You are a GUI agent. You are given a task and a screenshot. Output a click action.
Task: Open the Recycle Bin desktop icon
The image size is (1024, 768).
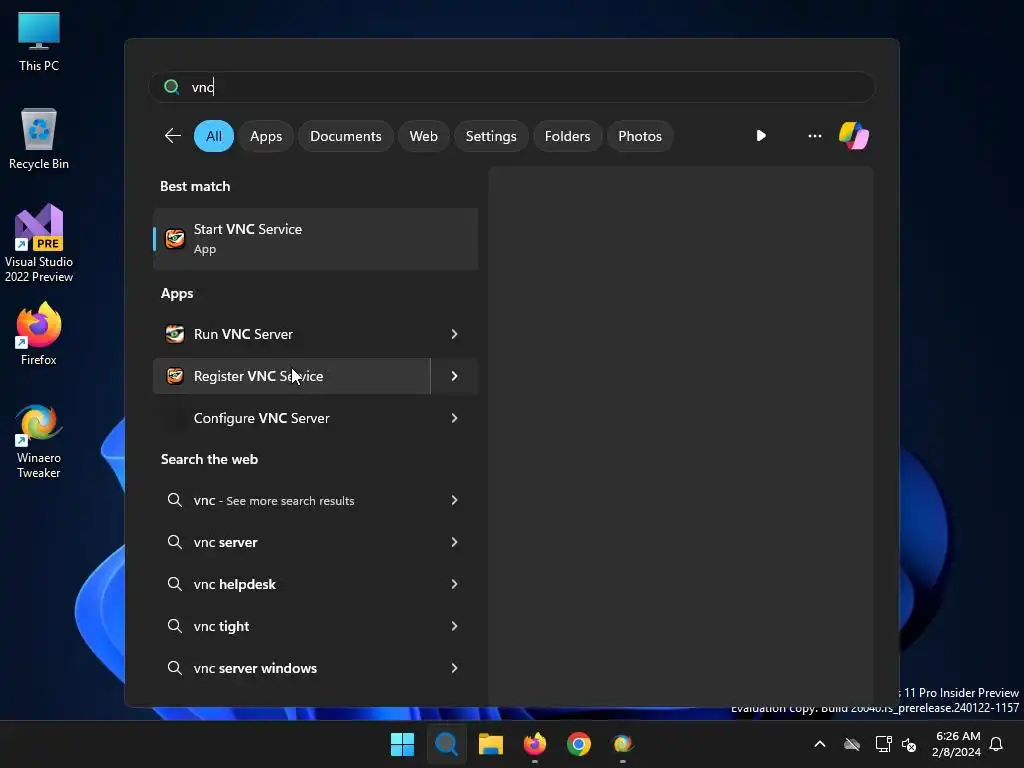point(39,140)
